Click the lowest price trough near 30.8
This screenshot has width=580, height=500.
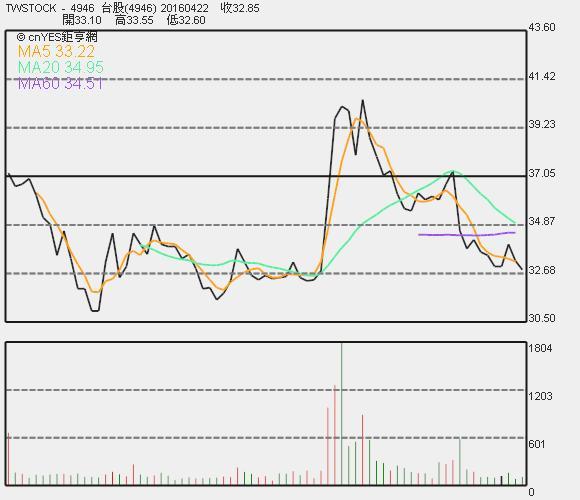[x=95, y=311]
